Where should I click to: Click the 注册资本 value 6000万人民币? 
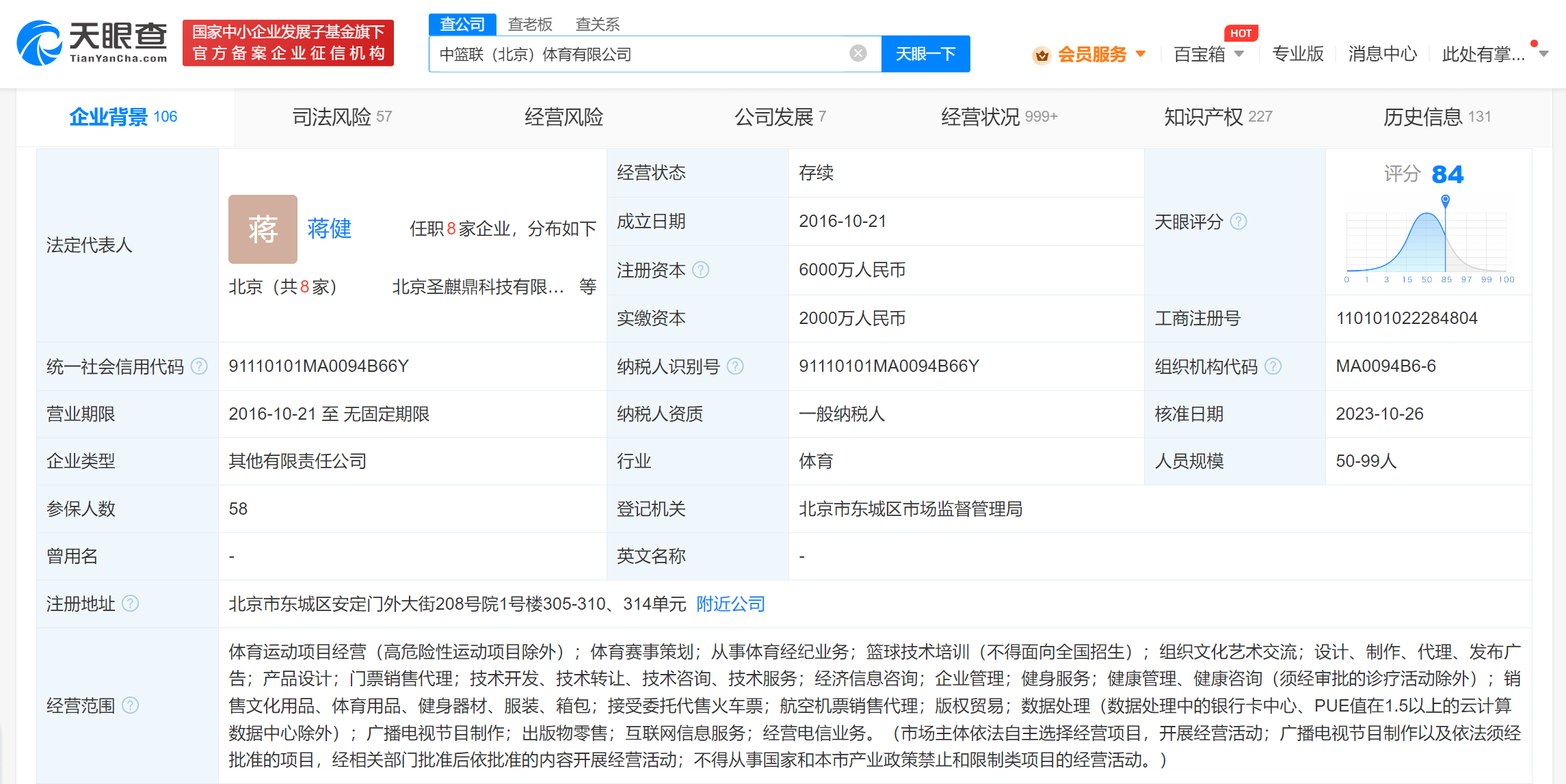click(x=852, y=270)
